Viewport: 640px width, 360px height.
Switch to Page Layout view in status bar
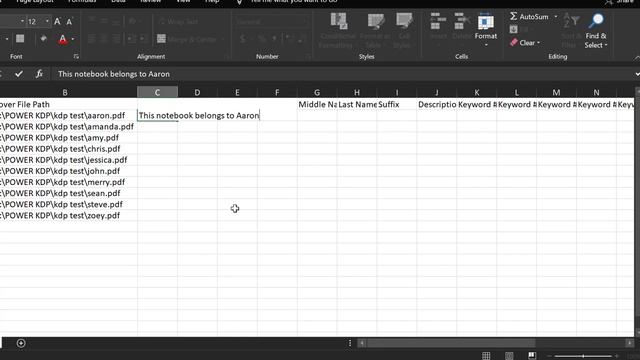click(x=509, y=356)
